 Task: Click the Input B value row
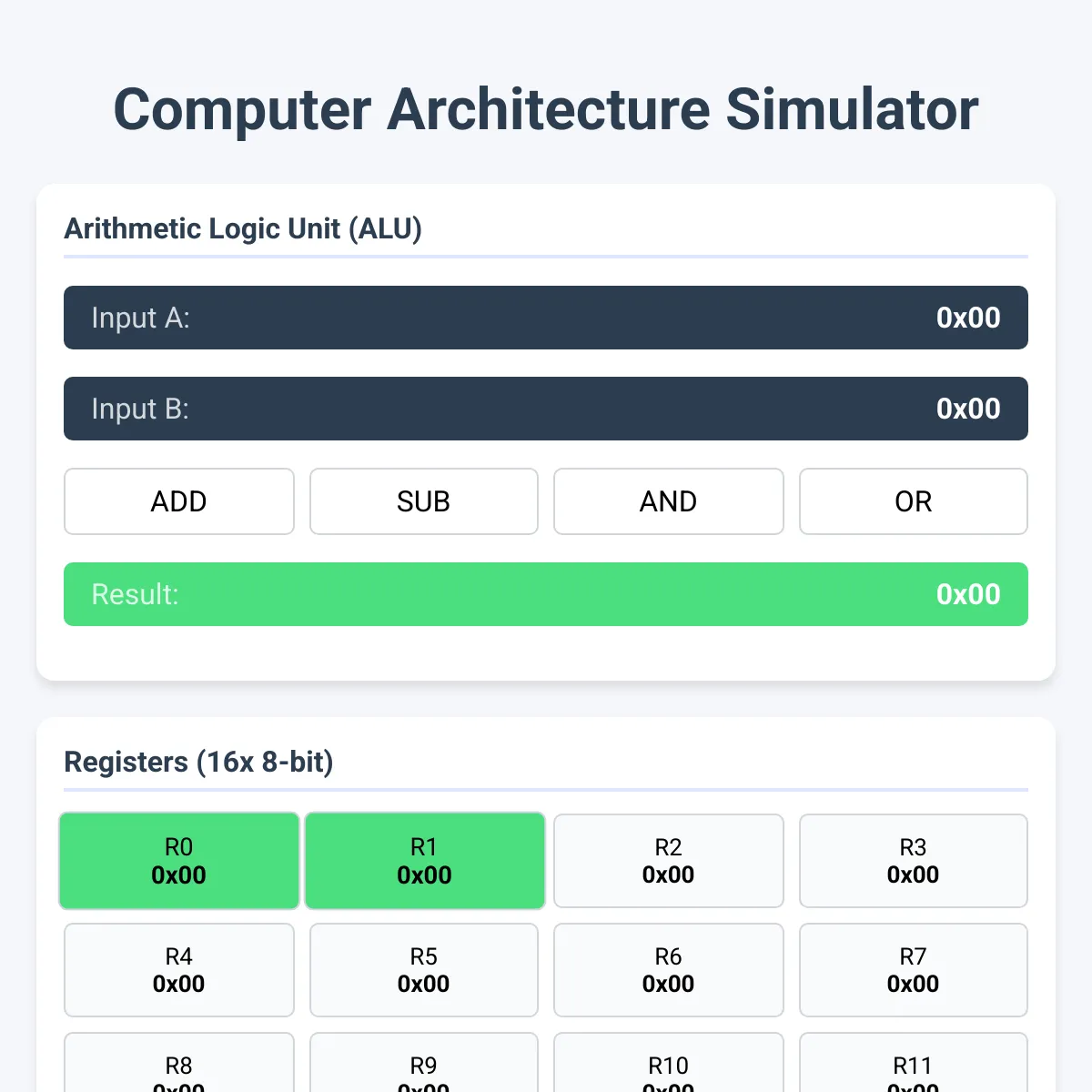[546, 409]
